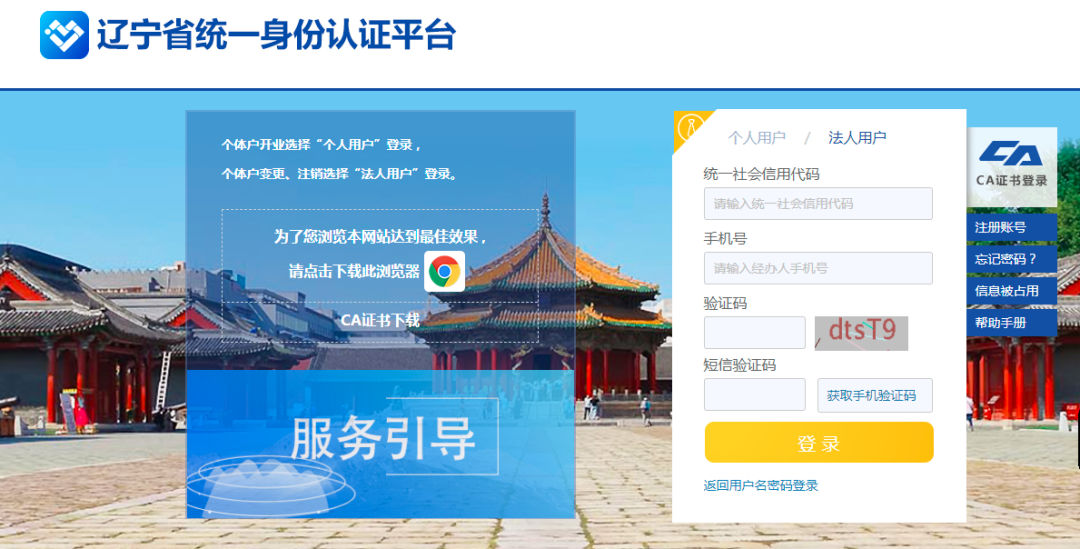The height and width of the screenshot is (549, 1080).
Task: Focus the 短信验证码 input field
Action: click(x=754, y=395)
